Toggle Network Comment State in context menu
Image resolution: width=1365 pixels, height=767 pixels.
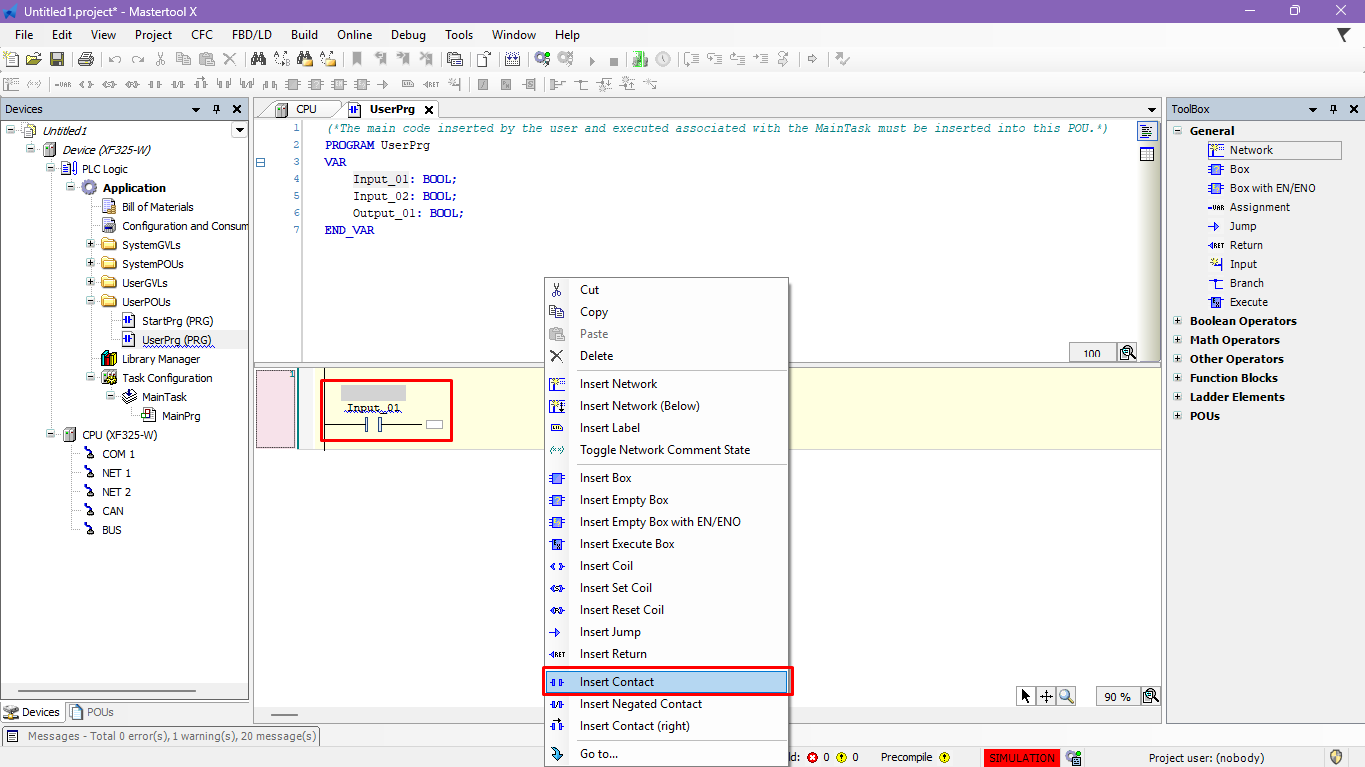[x=664, y=450]
